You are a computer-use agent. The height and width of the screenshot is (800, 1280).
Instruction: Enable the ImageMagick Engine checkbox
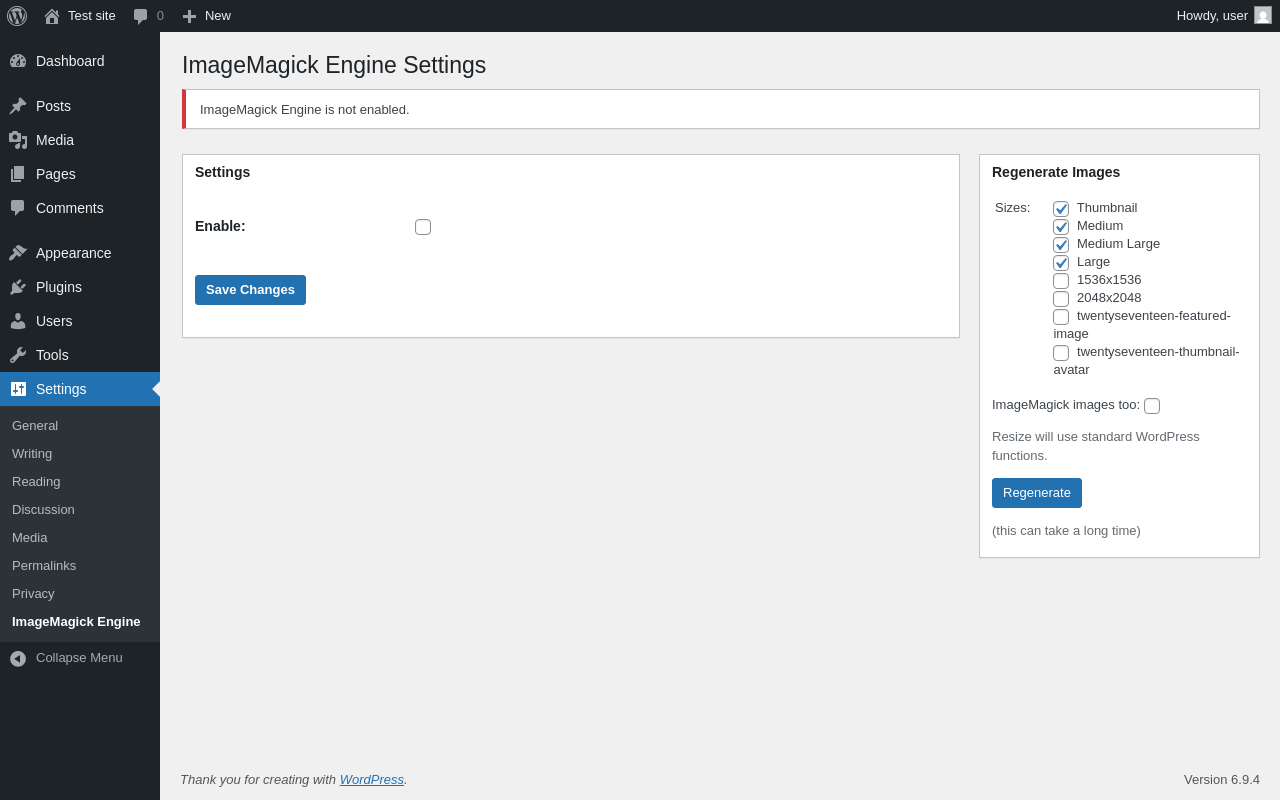pyautogui.click(x=423, y=227)
